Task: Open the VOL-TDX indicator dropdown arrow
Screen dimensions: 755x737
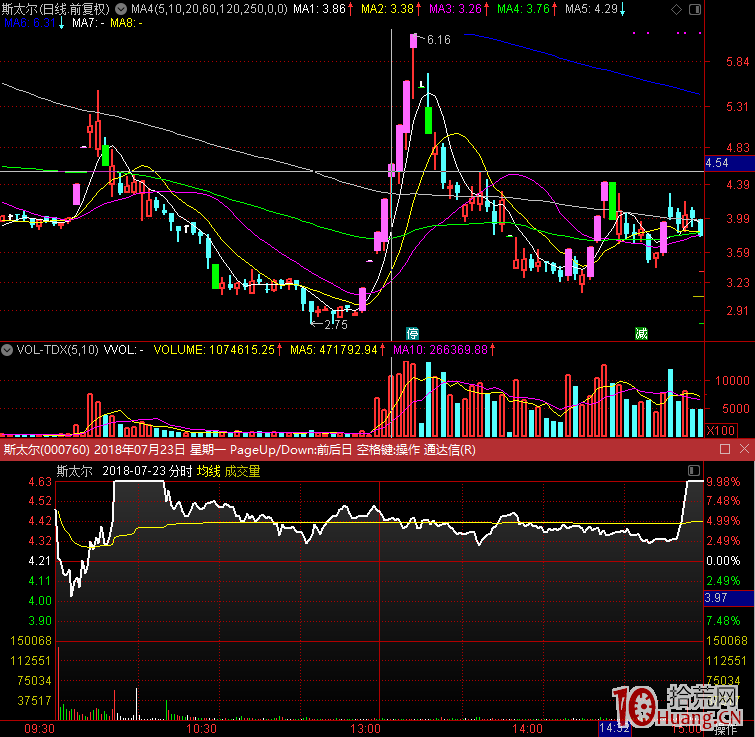Action: (x=7, y=350)
